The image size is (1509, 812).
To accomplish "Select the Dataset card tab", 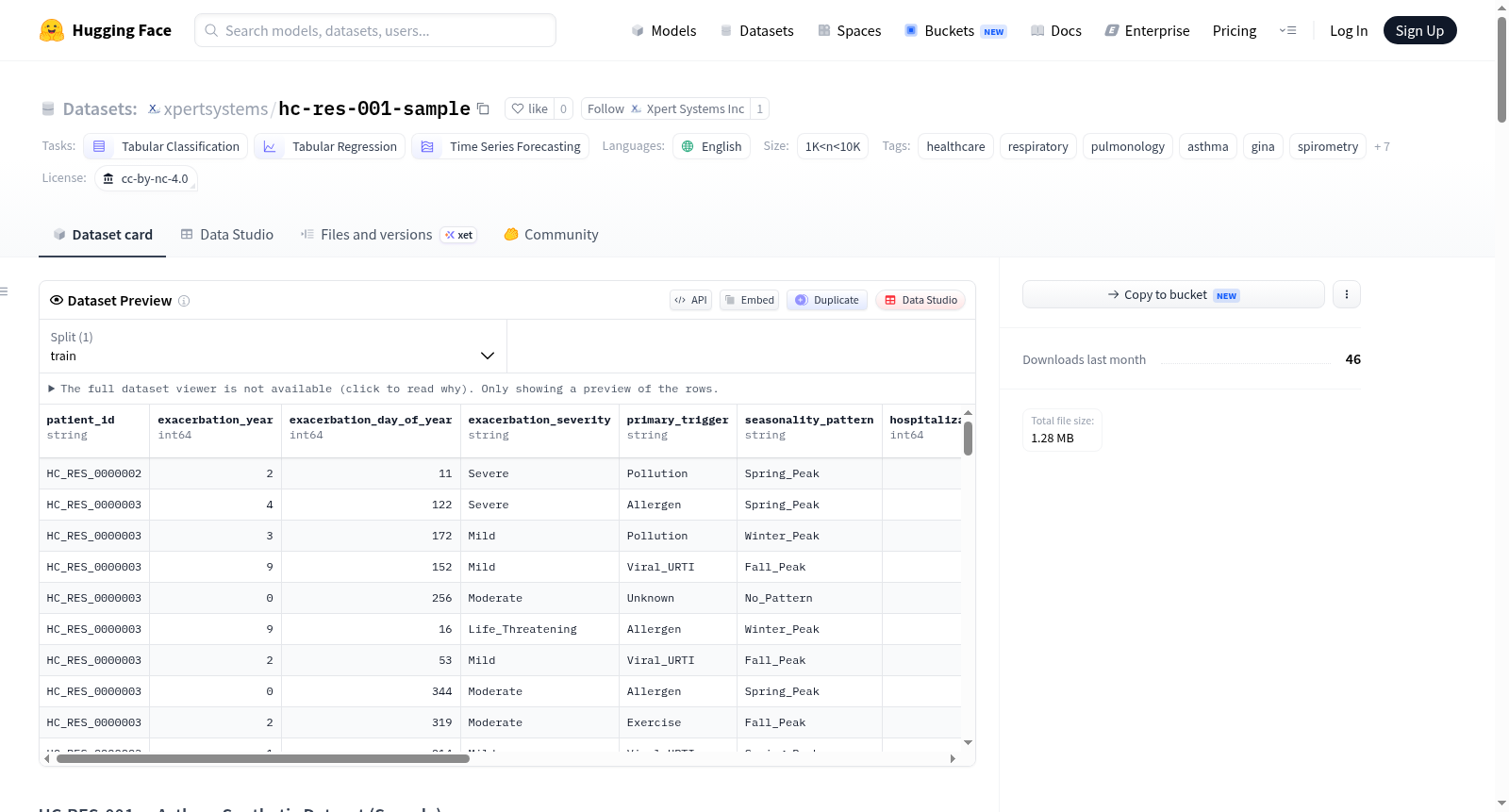I will click(103, 235).
